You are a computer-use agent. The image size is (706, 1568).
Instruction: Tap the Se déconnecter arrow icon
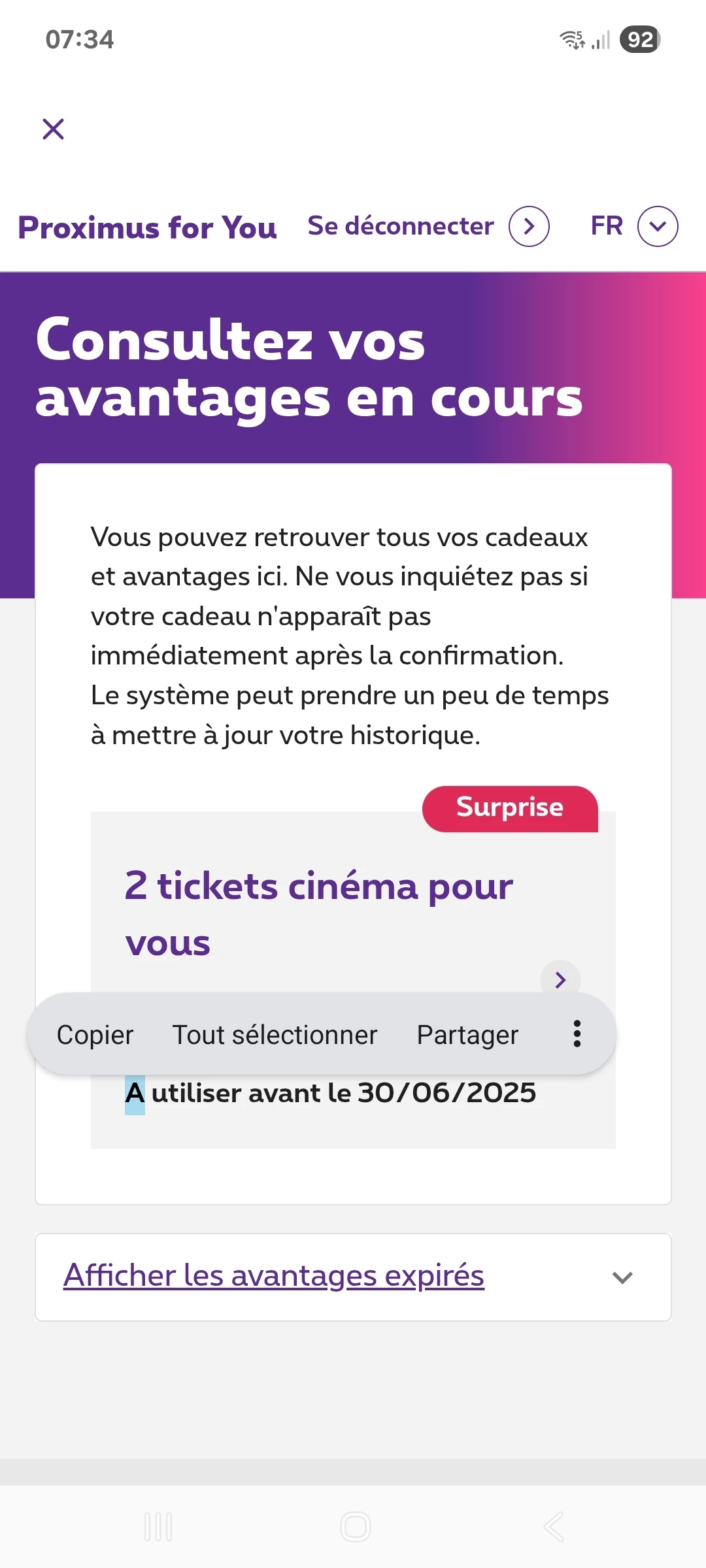[x=529, y=227]
